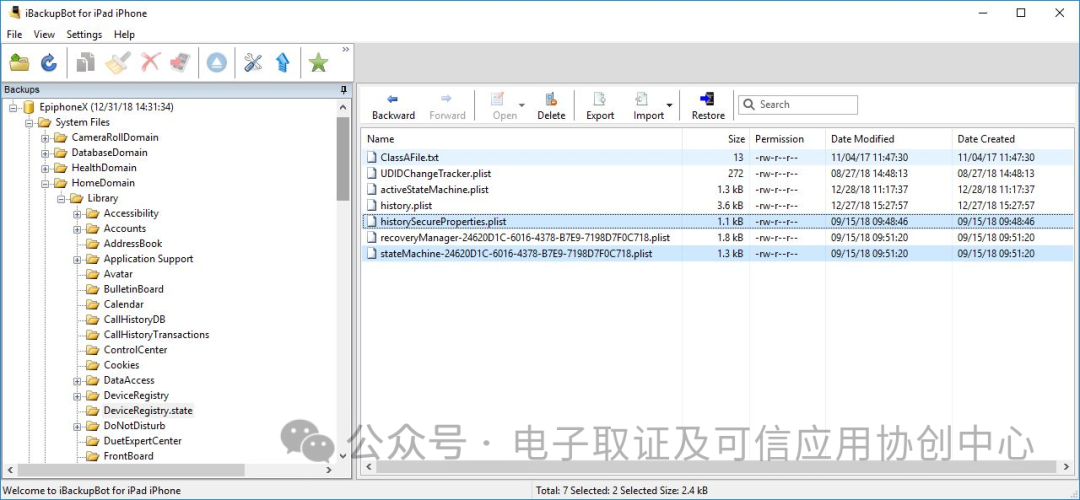Expand the Accessibility folder
The height and width of the screenshot is (500, 1080).
(x=77, y=213)
